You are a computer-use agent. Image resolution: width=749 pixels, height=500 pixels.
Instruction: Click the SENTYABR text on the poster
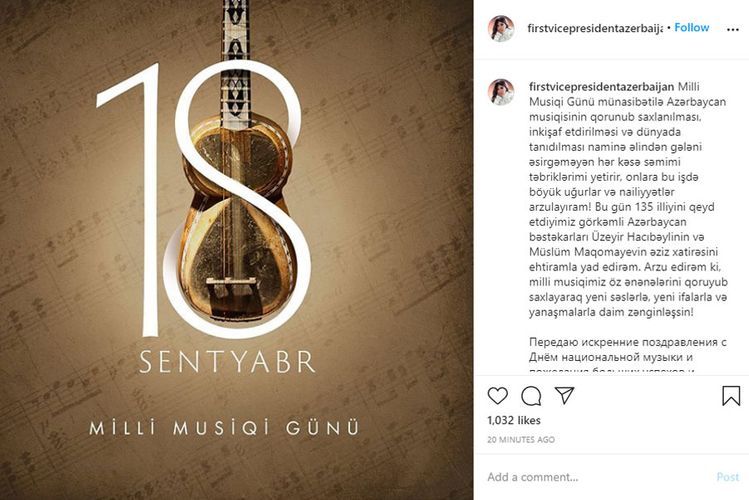pos(227,362)
